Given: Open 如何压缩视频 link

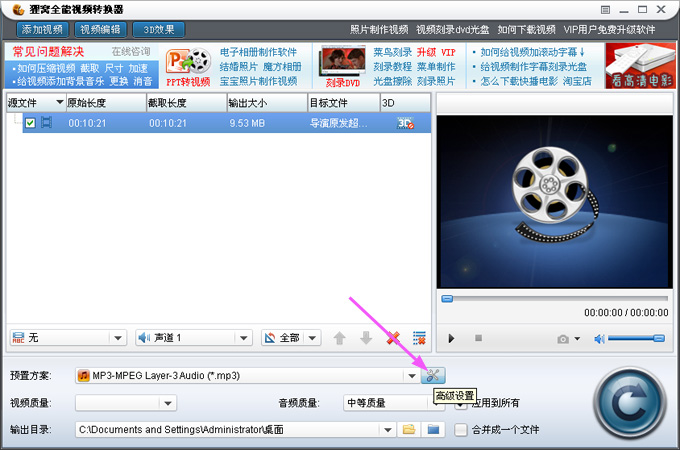Looking at the screenshot, I should point(46,68).
